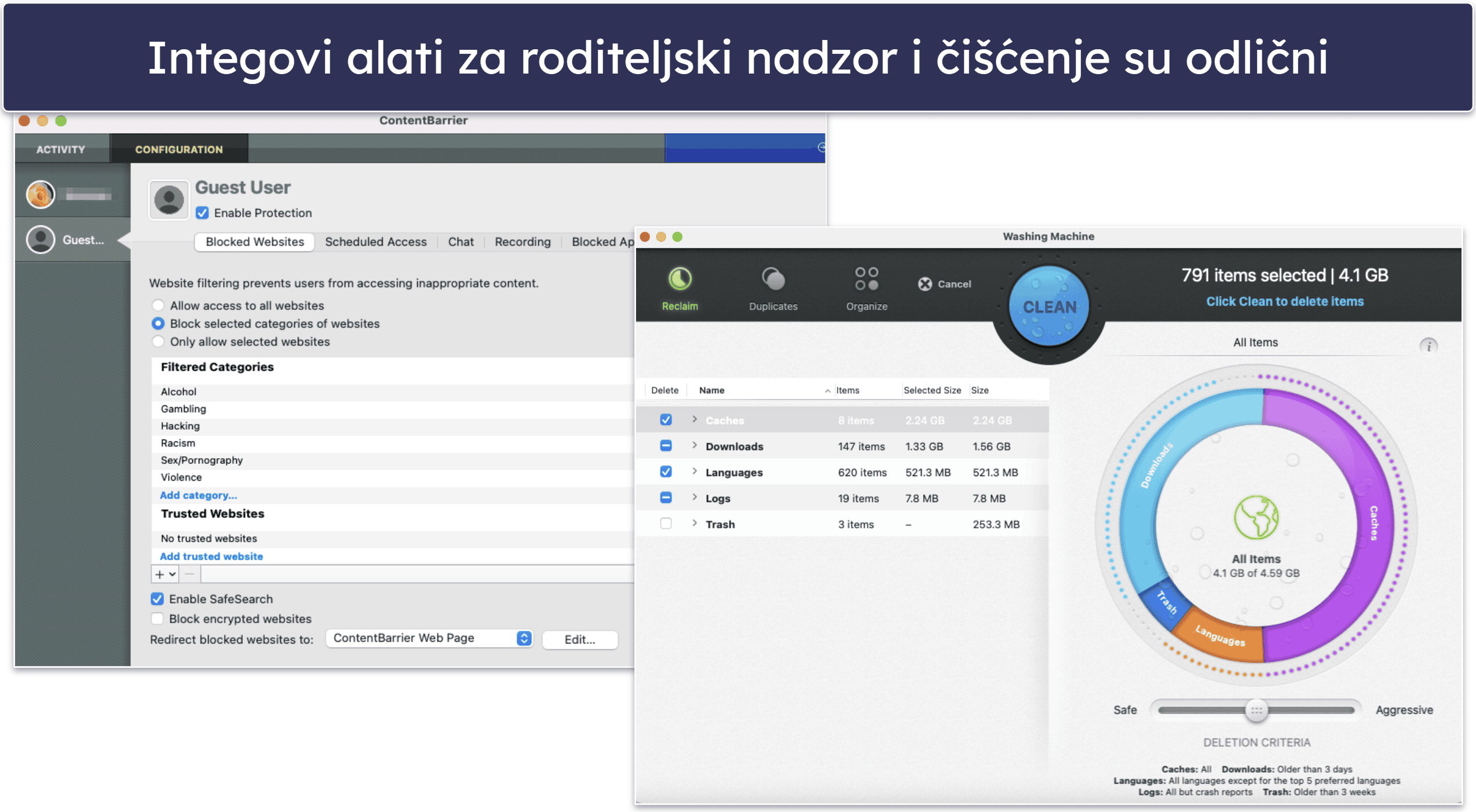
Task: Enable Block encrypted websites
Action: [157, 619]
